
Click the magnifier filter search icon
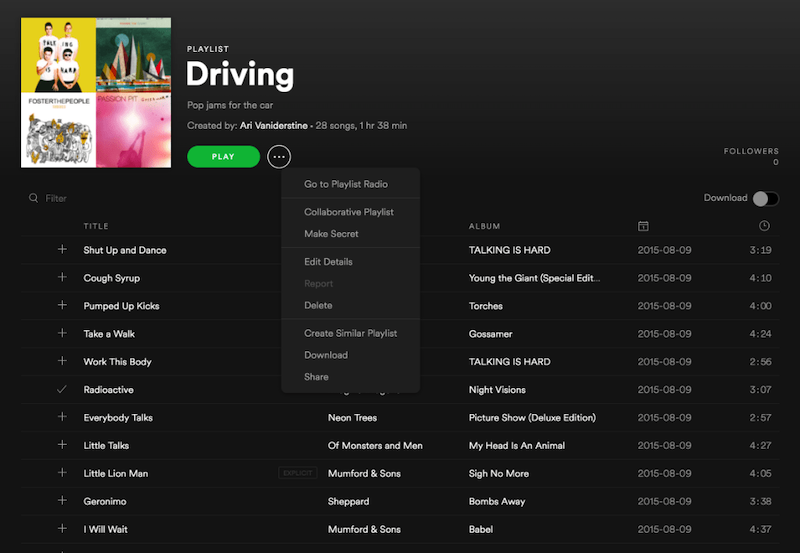[x=33, y=199]
